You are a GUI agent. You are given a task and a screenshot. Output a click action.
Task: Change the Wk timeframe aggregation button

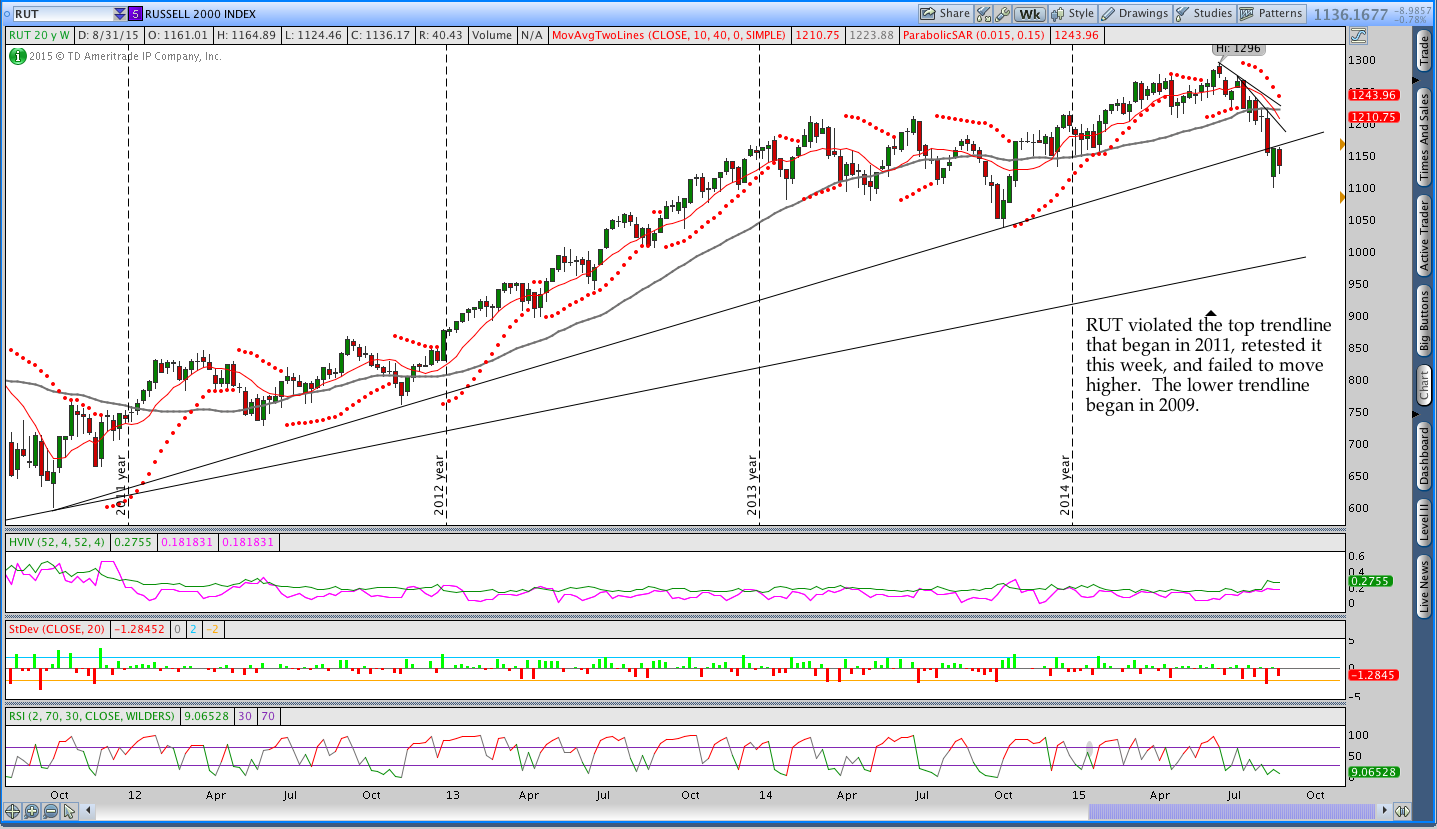1029,14
